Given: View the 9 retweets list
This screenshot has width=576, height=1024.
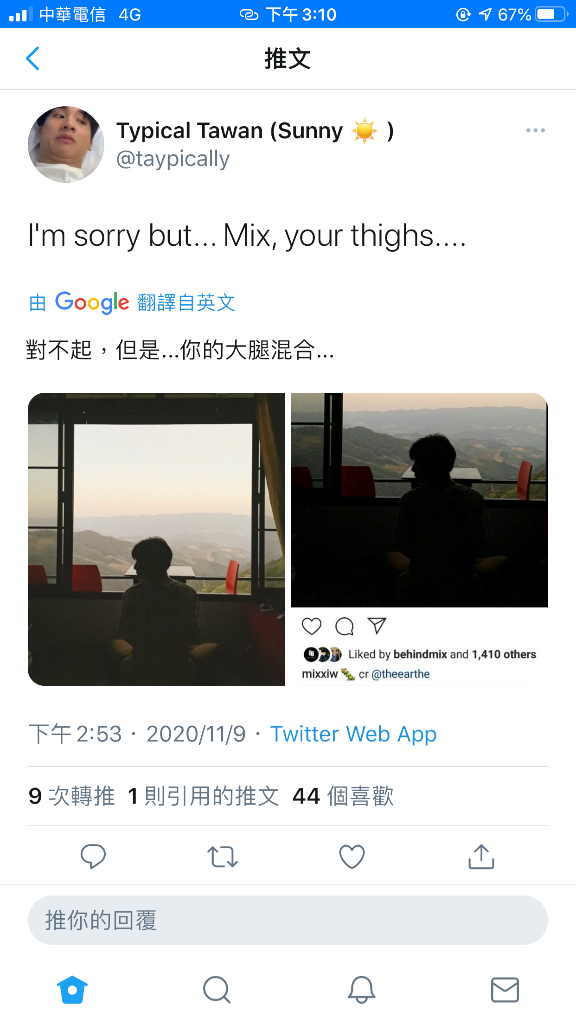Looking at the screenshot, I should (x=72, y=796).
